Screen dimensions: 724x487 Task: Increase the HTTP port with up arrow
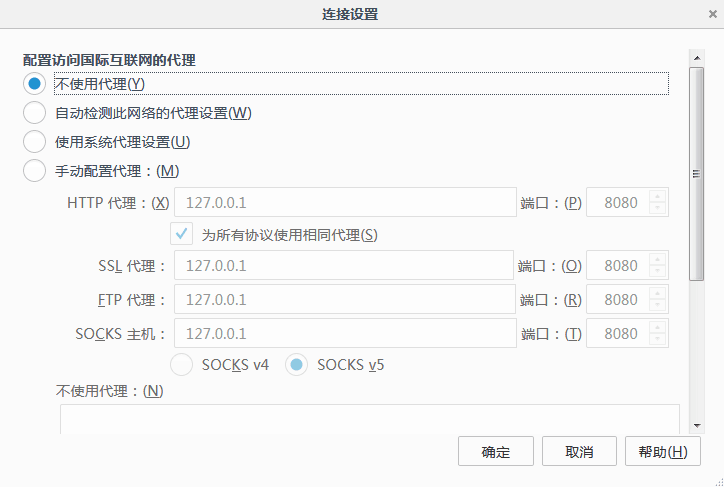pos(657,196)
